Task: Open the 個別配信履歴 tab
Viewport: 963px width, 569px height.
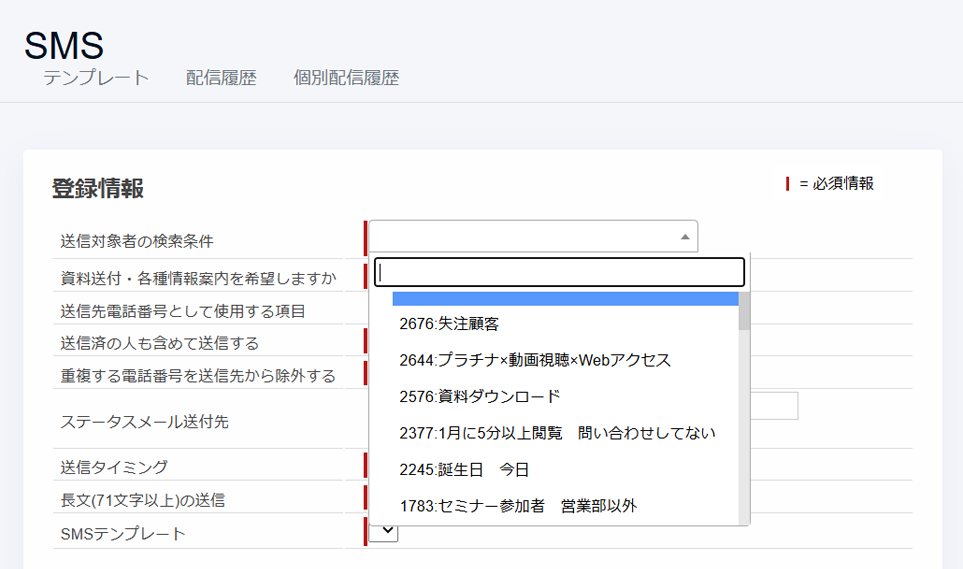Action: (346, 77)
